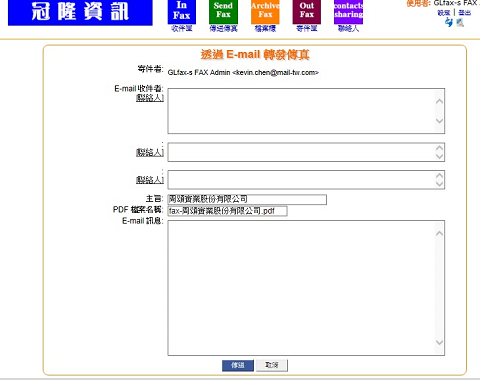Click the blue 傳送 send button
Screen dimensions: 480x380
coord(238,365)
